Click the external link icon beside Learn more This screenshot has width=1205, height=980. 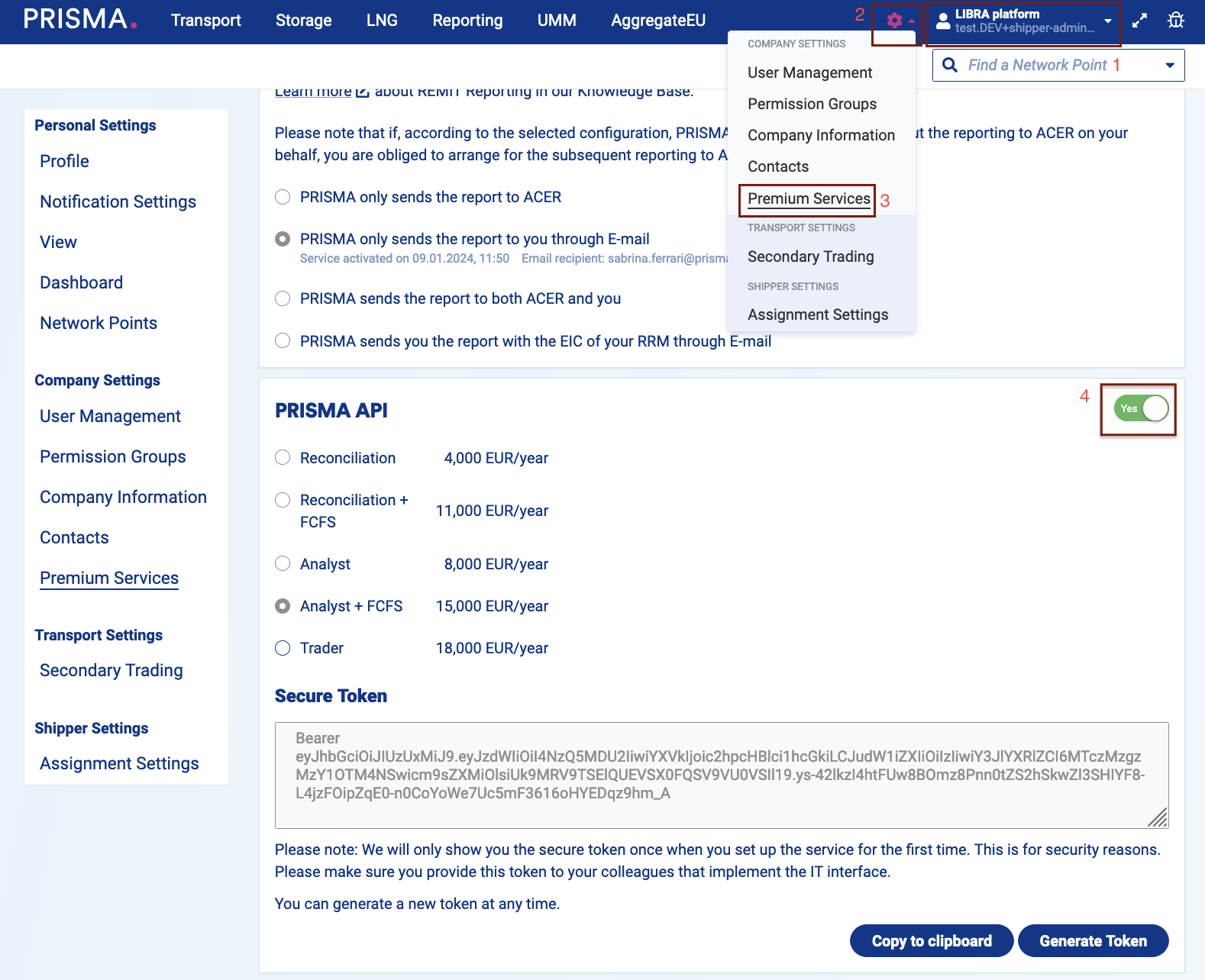[363, 92]
